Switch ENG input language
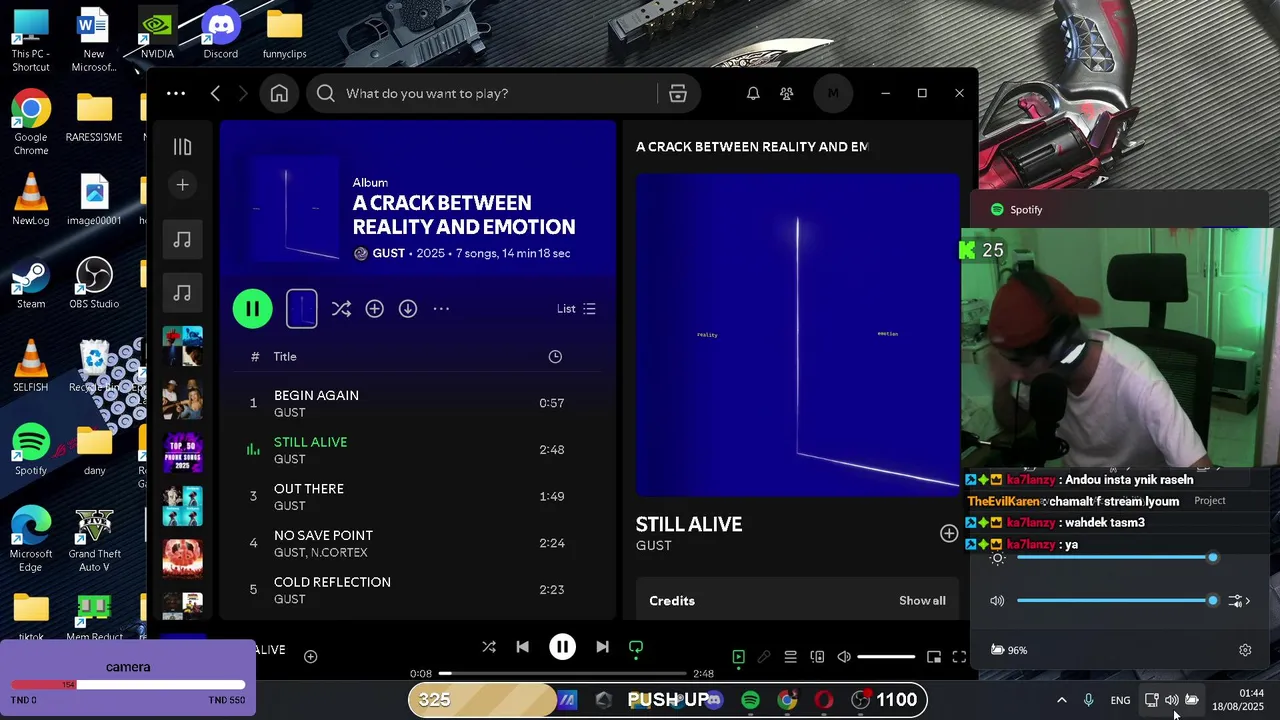This screenshot has height=720, width=1280. (1120, 700)
